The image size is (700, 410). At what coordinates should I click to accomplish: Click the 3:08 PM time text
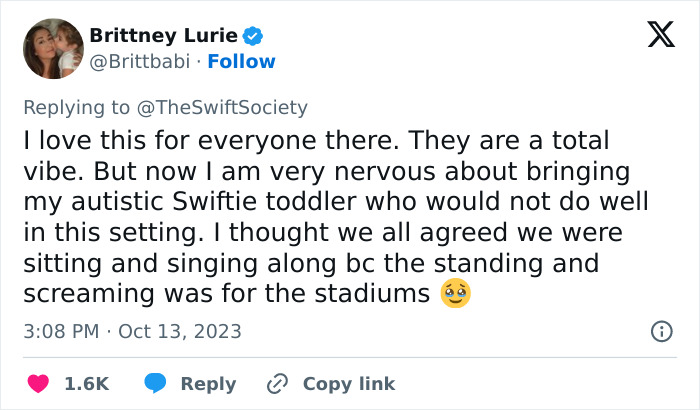click(x=61, y=331)
